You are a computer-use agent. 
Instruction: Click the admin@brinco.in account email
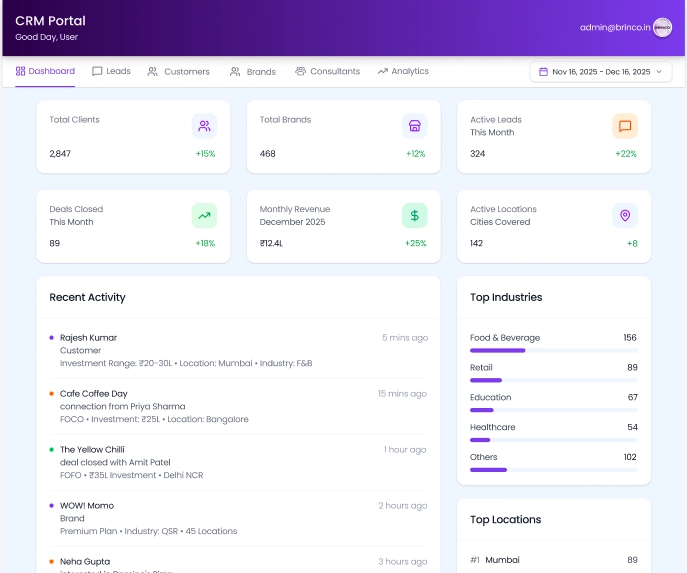614,28
